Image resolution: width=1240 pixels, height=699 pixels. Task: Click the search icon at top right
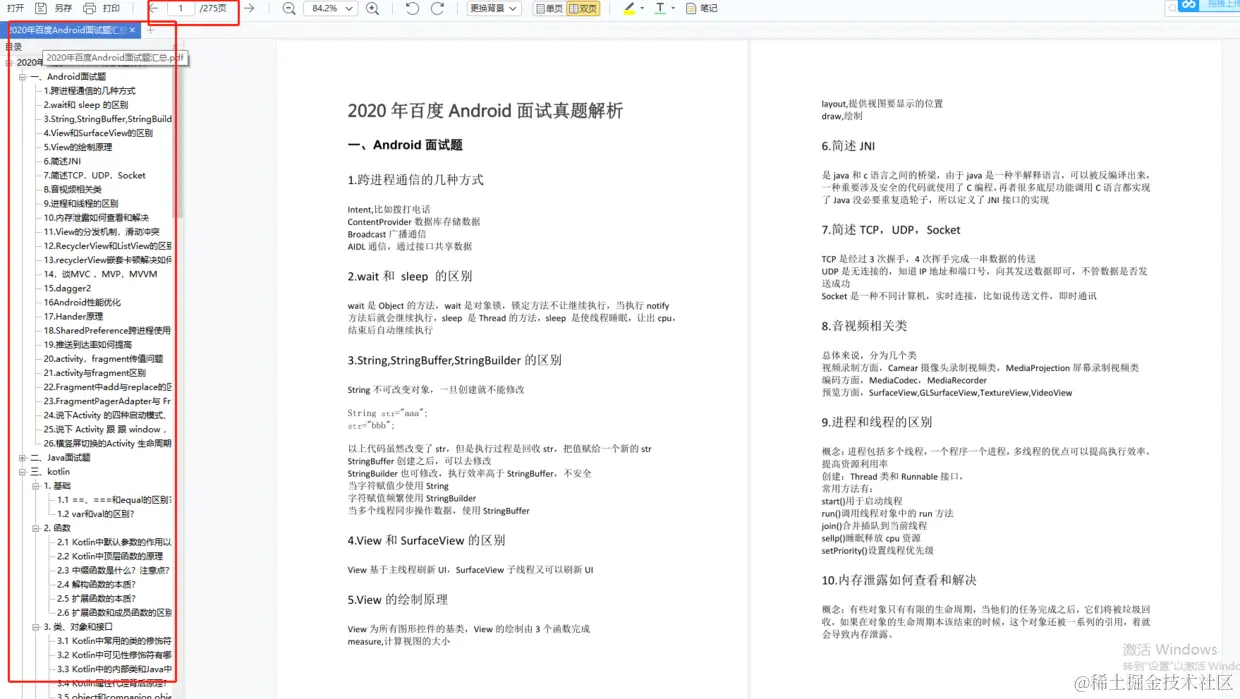(1171, 8)
